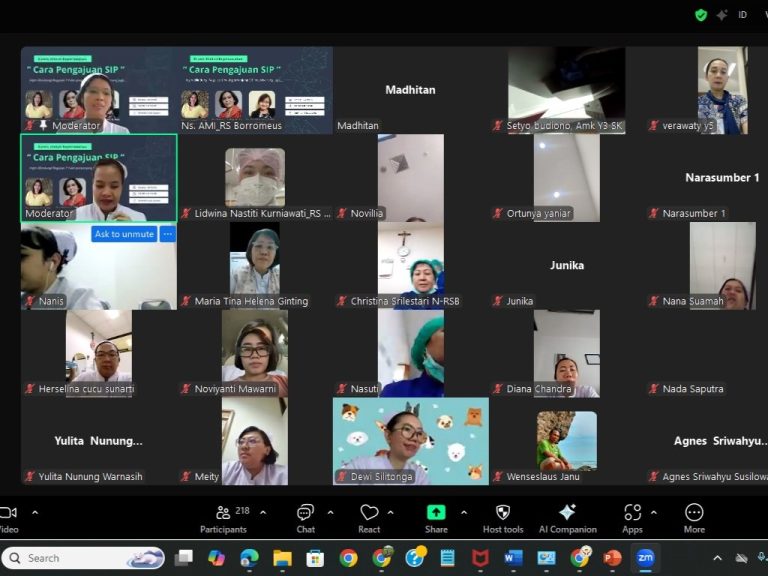Toggle the Video camera button
Viewport: 768px width, 576px height.
[8, 514]
